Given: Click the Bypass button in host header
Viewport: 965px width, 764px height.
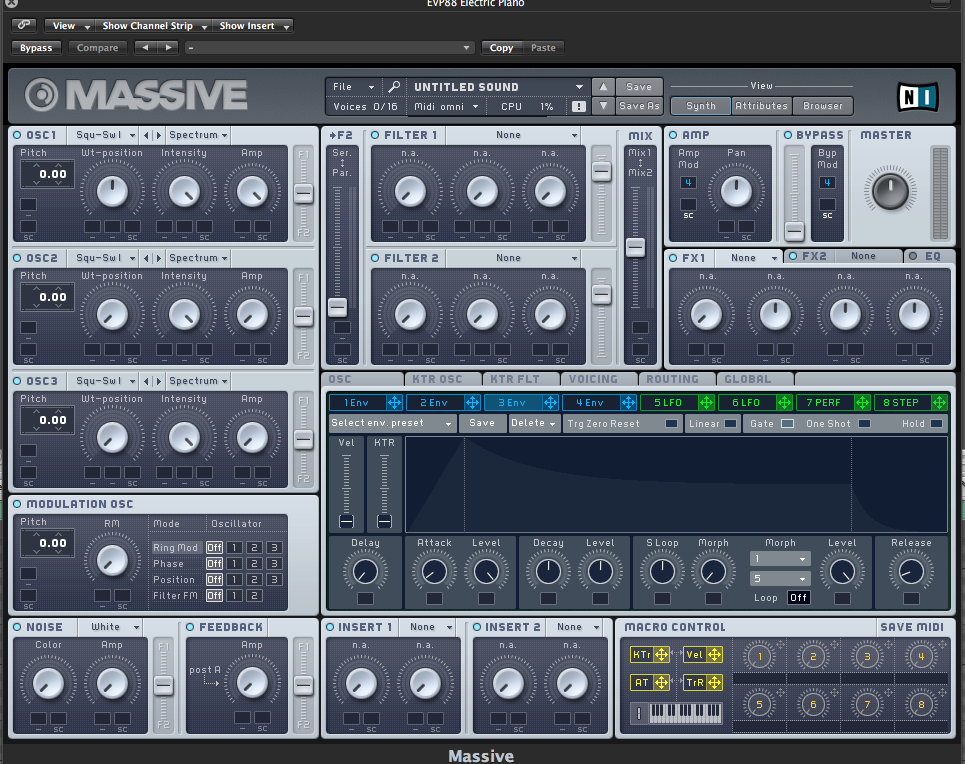Looking at the screenshot, I should 36,47.
